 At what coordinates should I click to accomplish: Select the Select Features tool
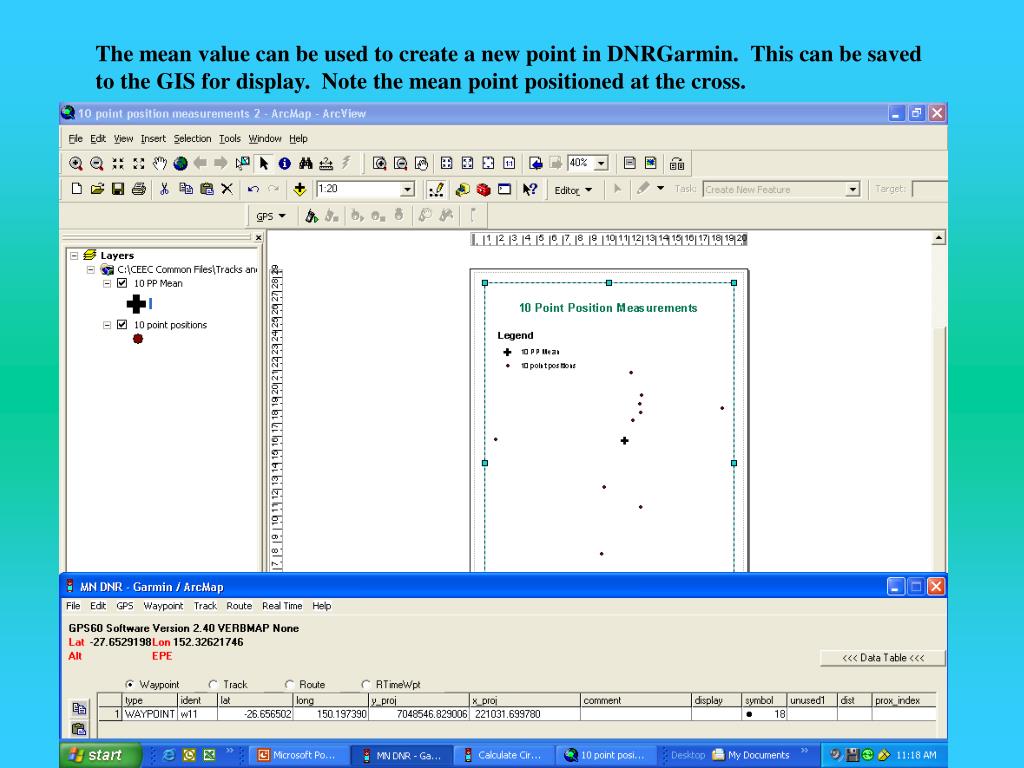(x=242, y=163)
